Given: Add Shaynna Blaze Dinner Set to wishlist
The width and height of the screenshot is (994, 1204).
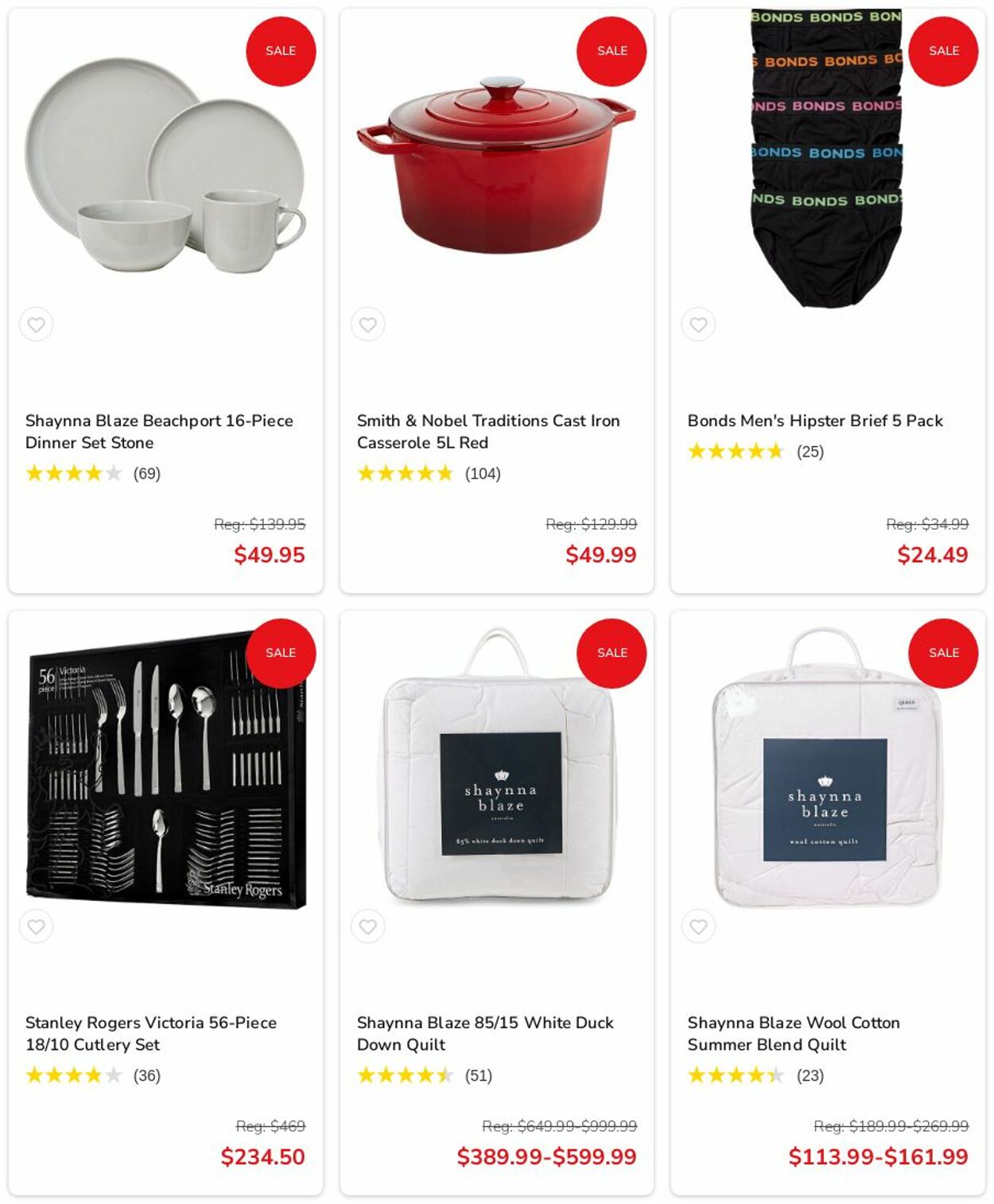Looking at the screenshot, I should click(36, 324).
